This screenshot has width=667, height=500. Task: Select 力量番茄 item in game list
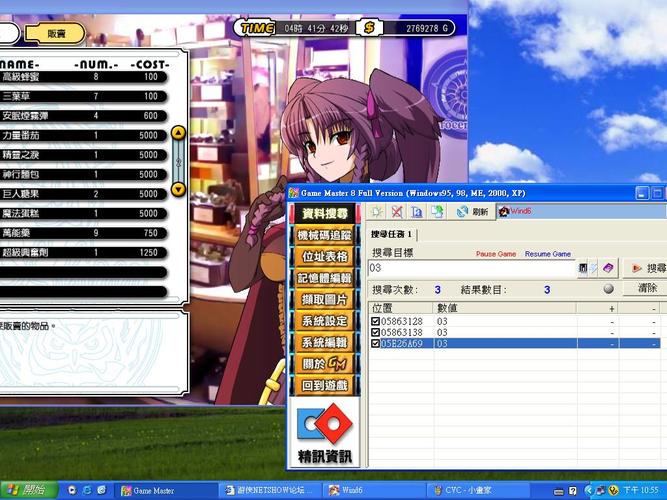pyautogui.click(x=83, y=135)
